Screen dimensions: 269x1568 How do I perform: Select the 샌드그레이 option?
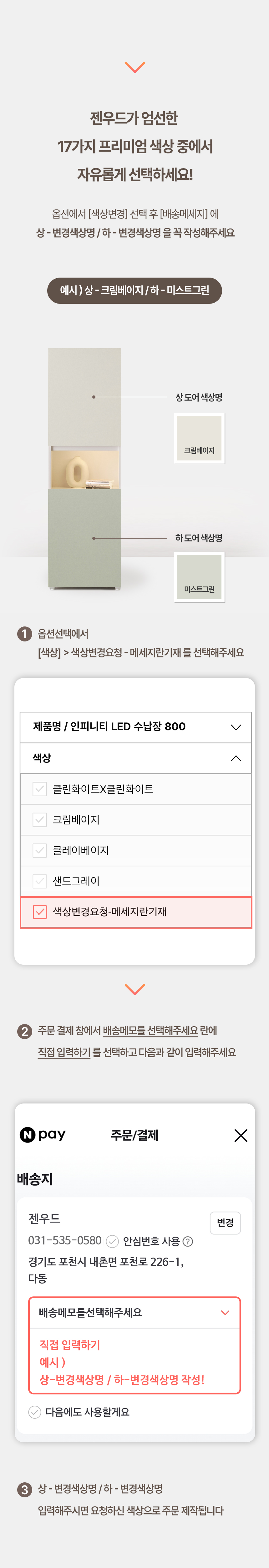click(x=136, y=881)
